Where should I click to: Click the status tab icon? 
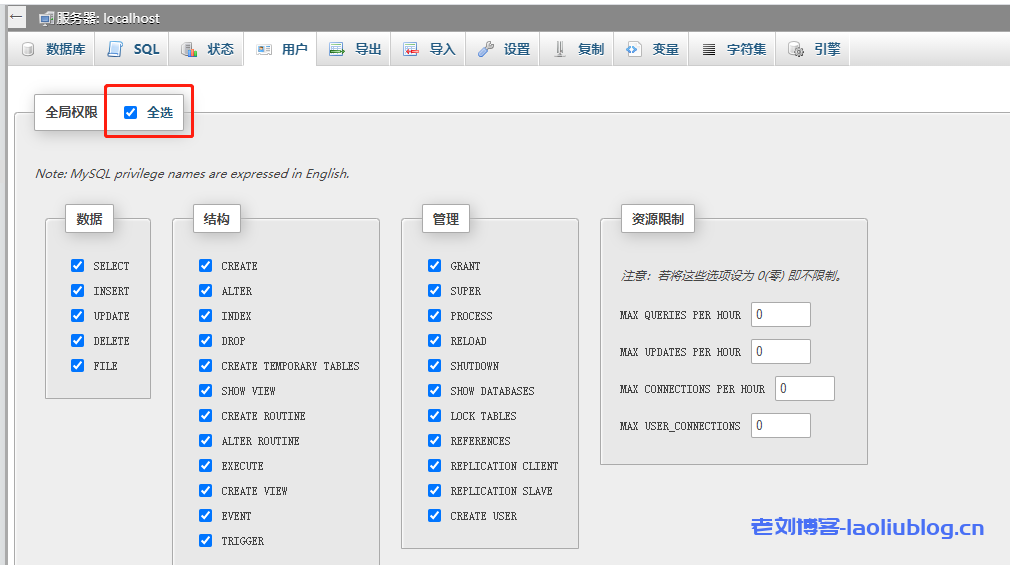click(189, 49)
